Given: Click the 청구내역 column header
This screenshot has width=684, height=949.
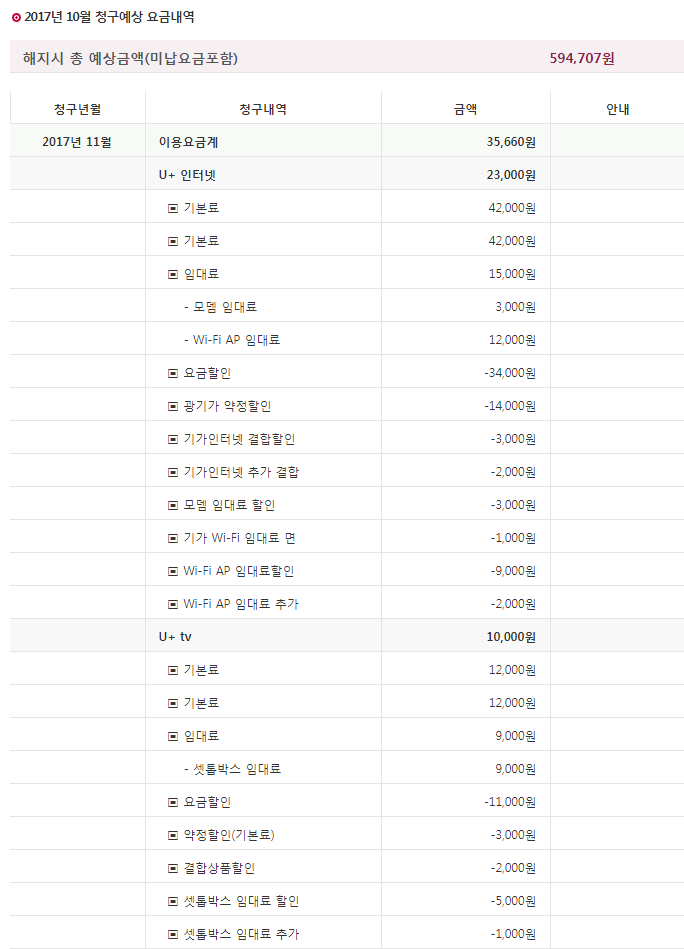Looking at the screenshot, I should [263, 109].
